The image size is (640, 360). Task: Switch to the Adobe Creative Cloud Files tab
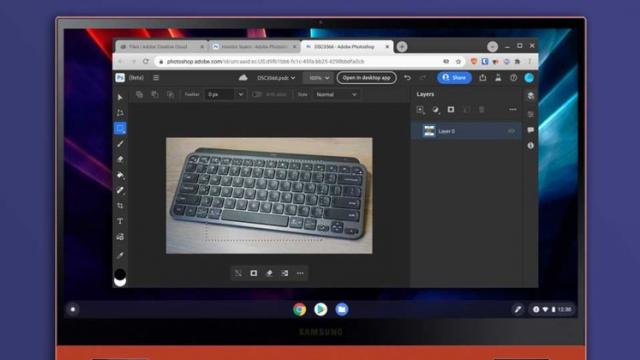161,47
